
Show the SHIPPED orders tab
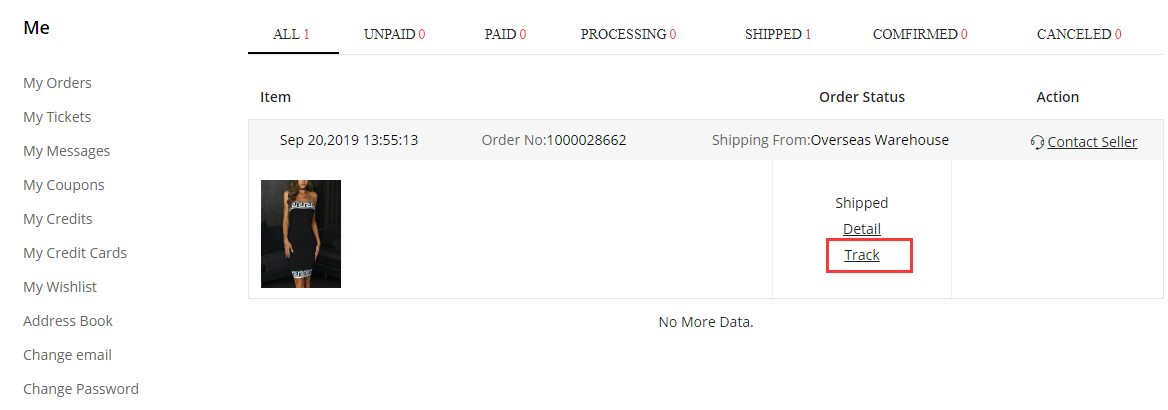pos(778,34)
